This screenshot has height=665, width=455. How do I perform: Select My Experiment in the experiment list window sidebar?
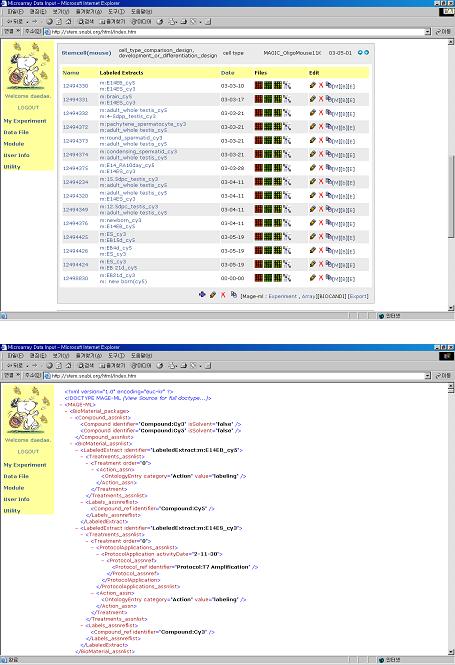click(25, 121)
